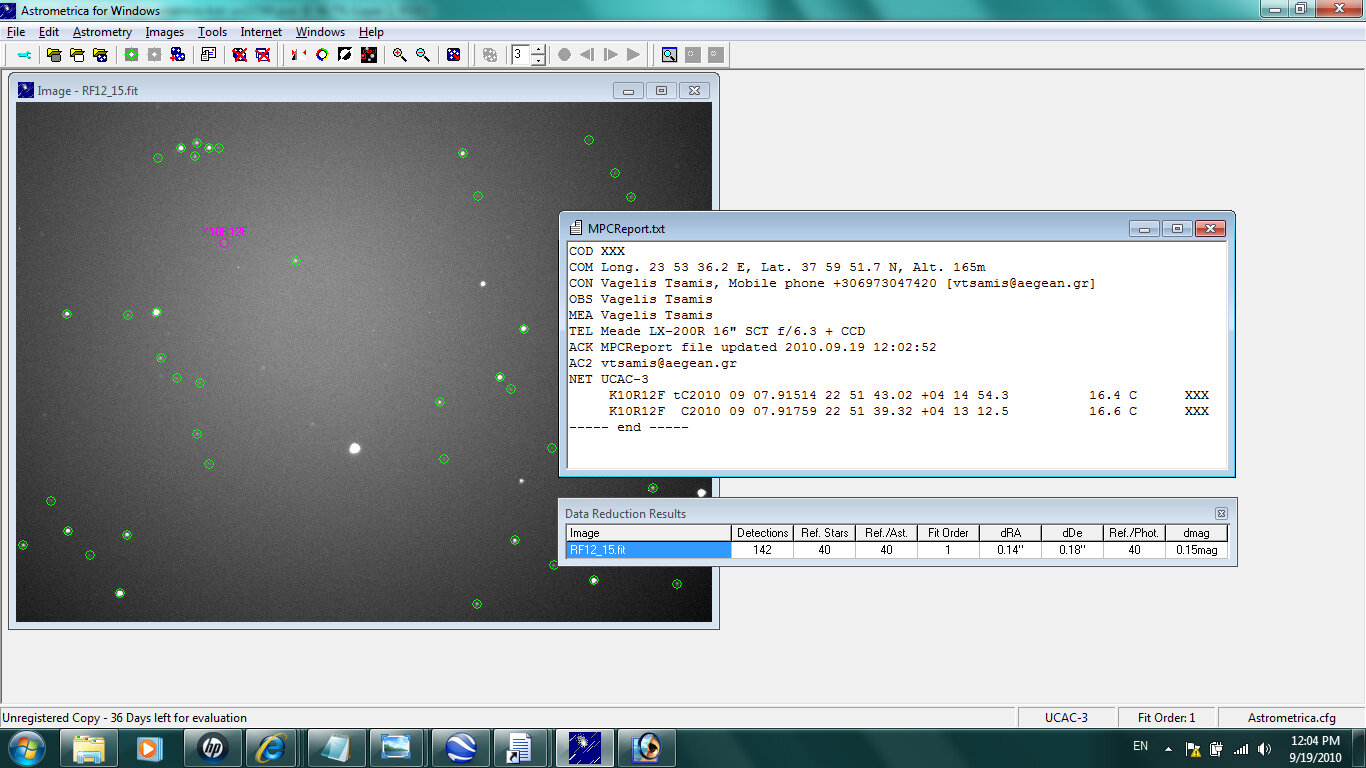The height and width of the screenshot is (768, 1366).
Task: Click the Stack Images blue-red toolbar icon
Action: point(177,55)
